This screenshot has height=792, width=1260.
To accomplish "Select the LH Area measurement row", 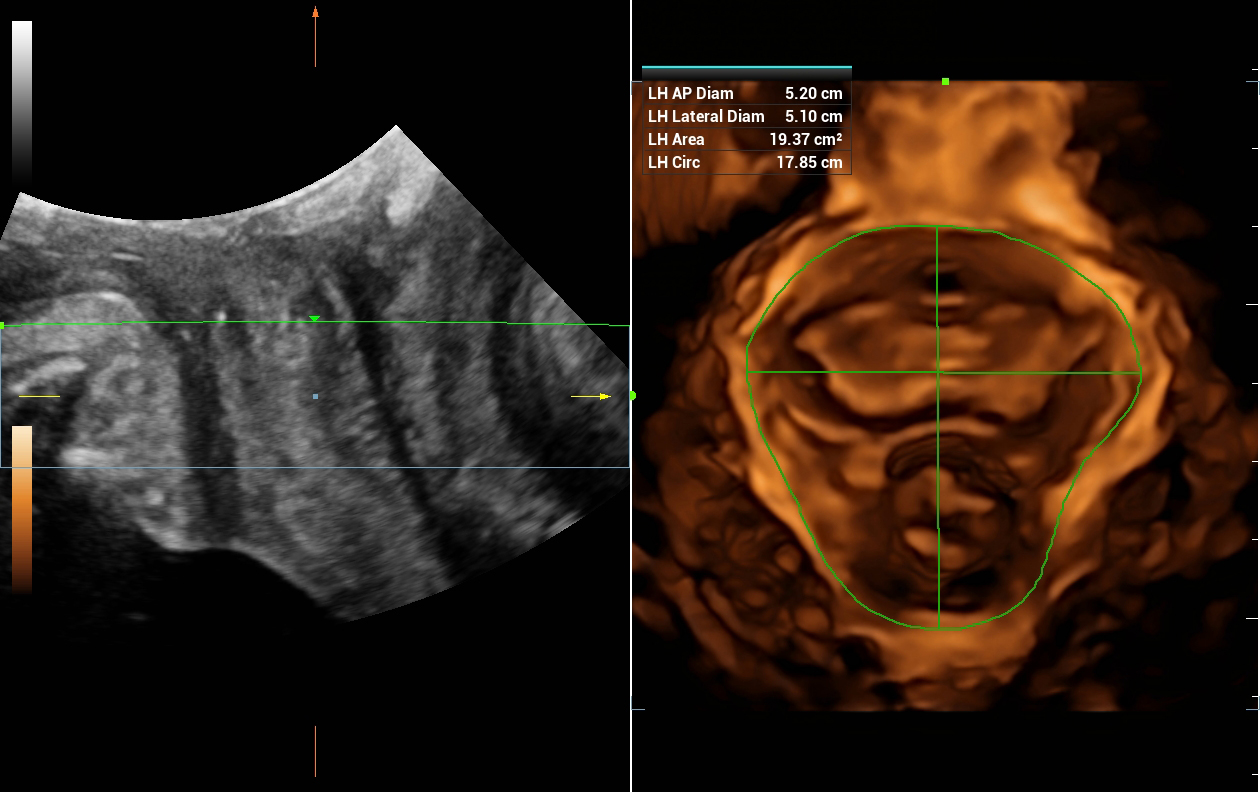I will [x=746, y=139].
